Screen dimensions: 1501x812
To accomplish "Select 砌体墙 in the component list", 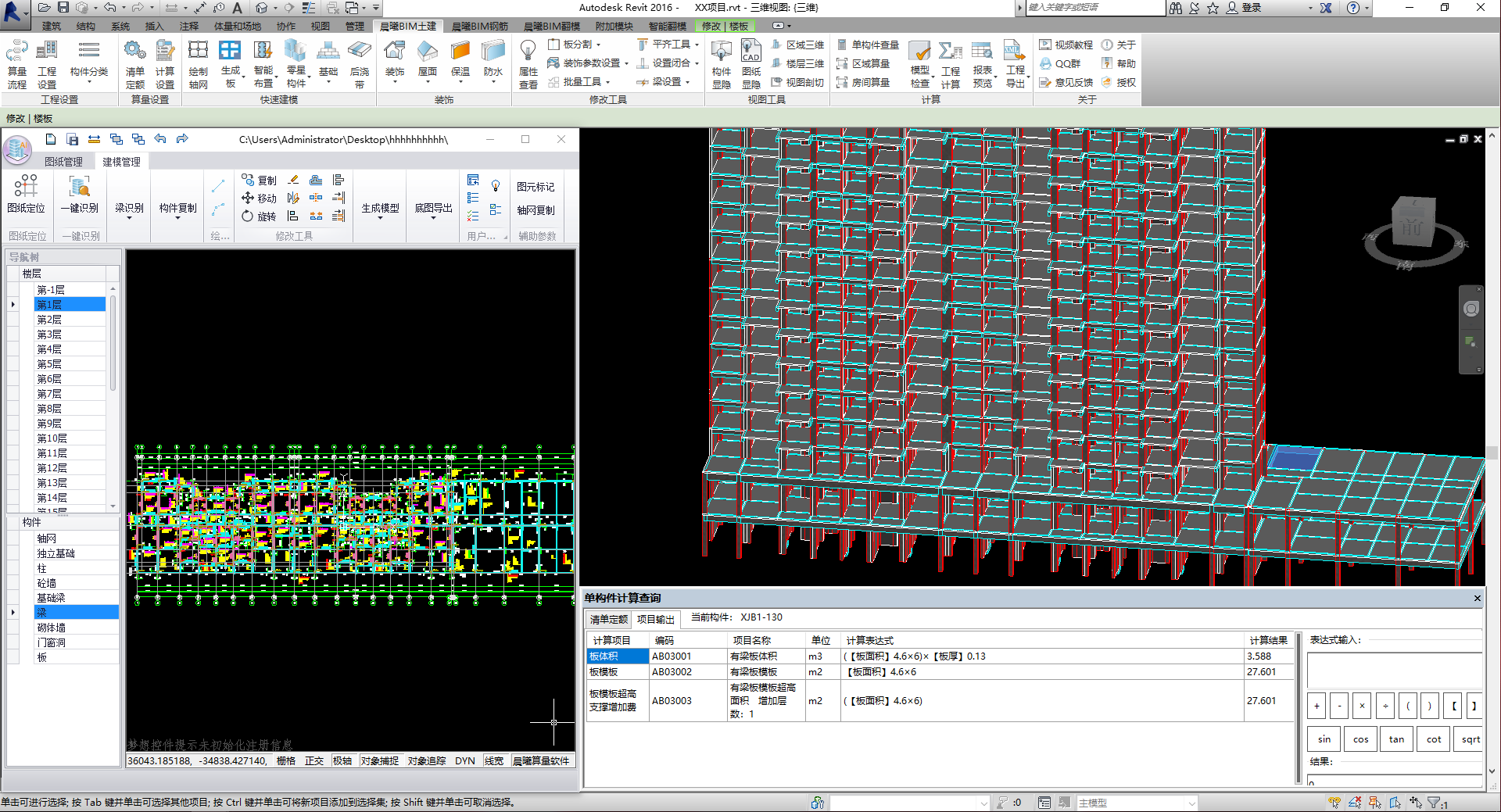I will click(x=77, y=627).
